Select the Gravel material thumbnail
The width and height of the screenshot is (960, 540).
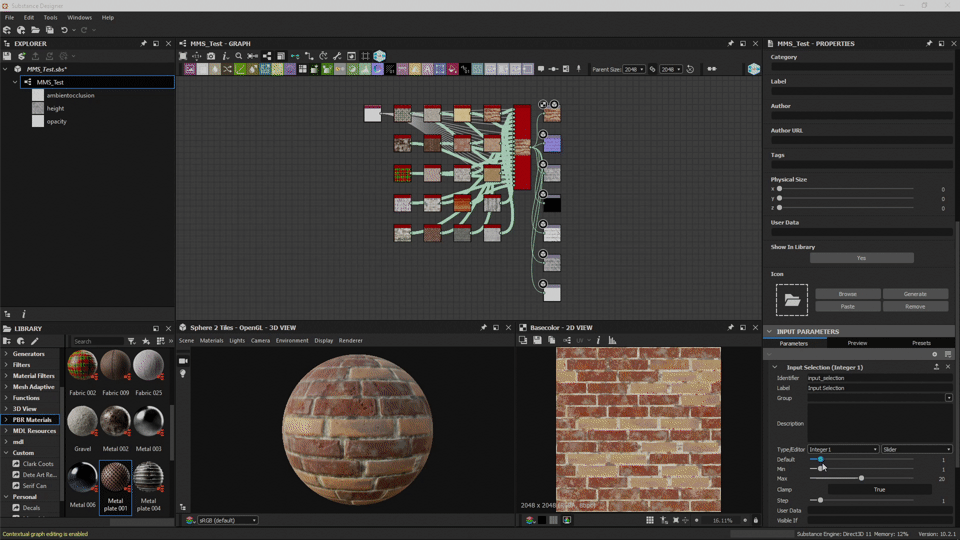(83, 421)
